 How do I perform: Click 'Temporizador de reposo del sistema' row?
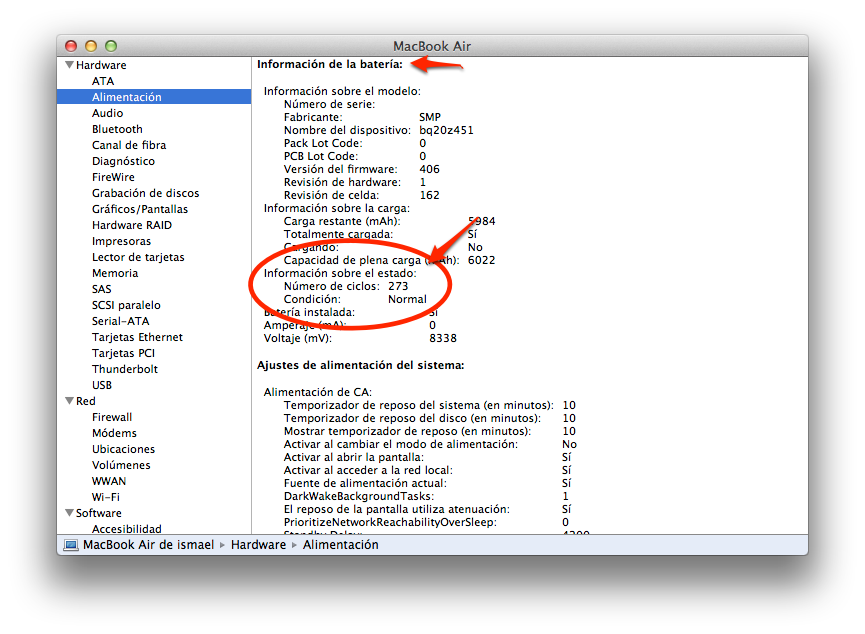[x=430, y=406]
